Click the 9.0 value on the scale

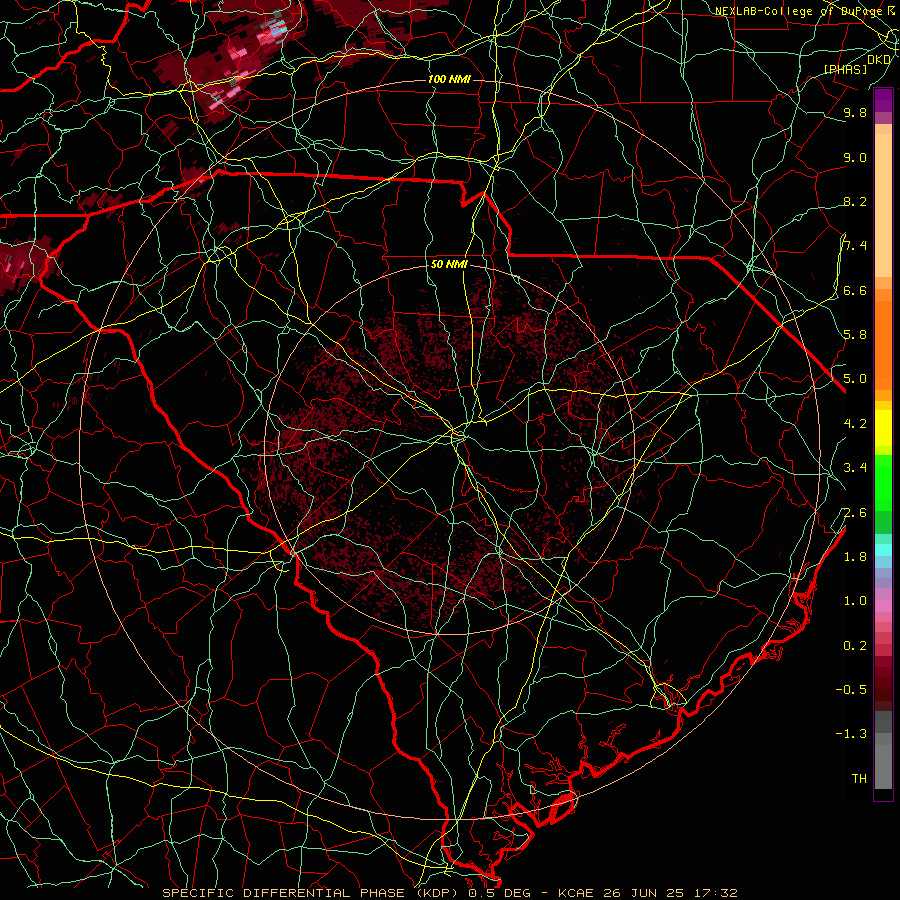coord(855,158)
